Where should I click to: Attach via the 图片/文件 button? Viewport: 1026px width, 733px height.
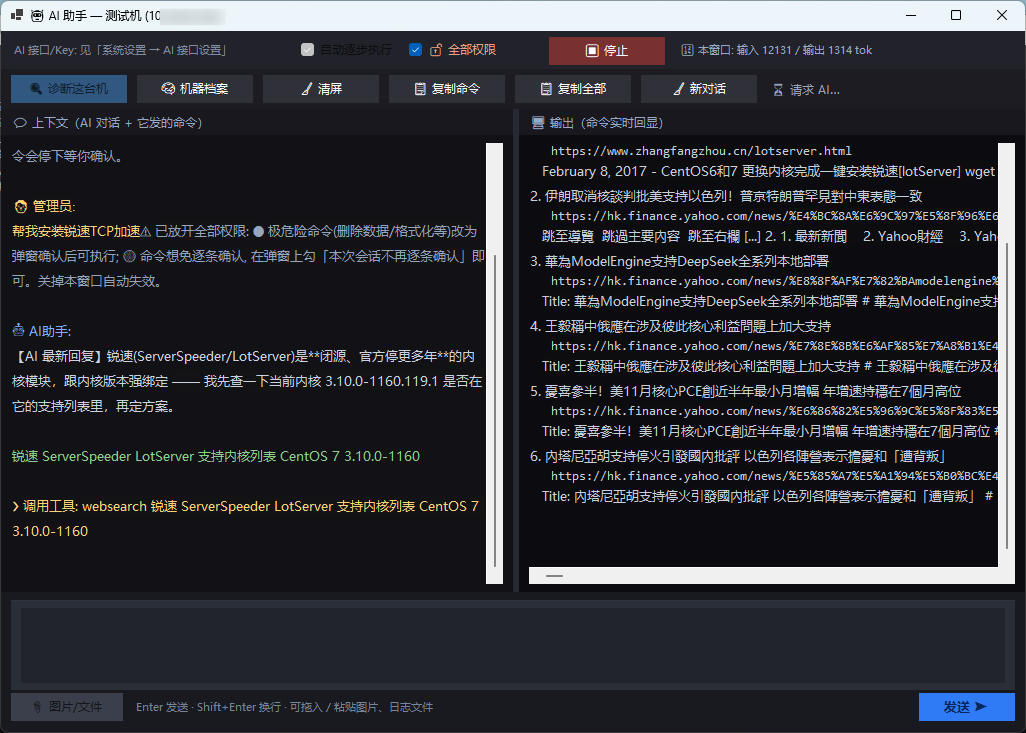pos(67,707)
